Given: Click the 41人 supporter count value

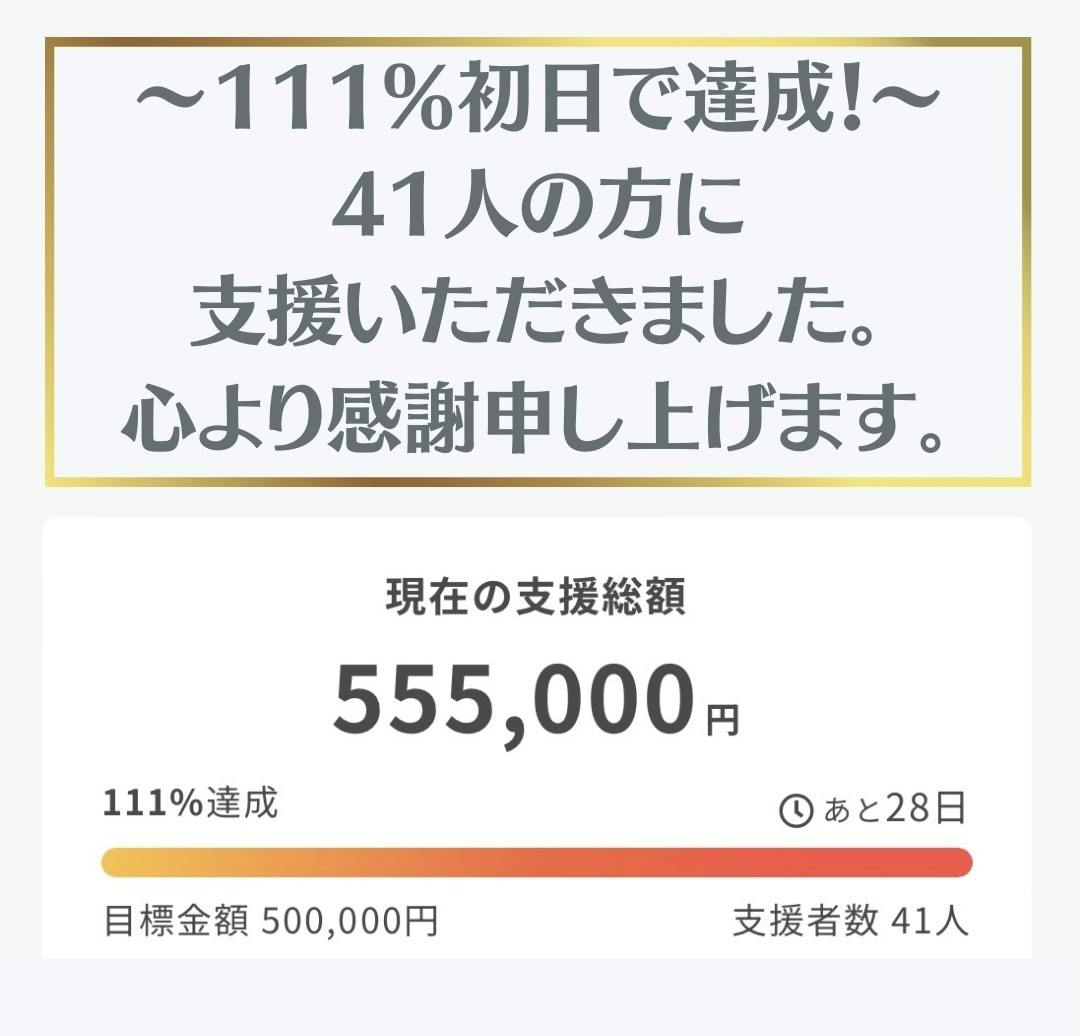Looking at the screenshot, I should click(x=930, y=921).
